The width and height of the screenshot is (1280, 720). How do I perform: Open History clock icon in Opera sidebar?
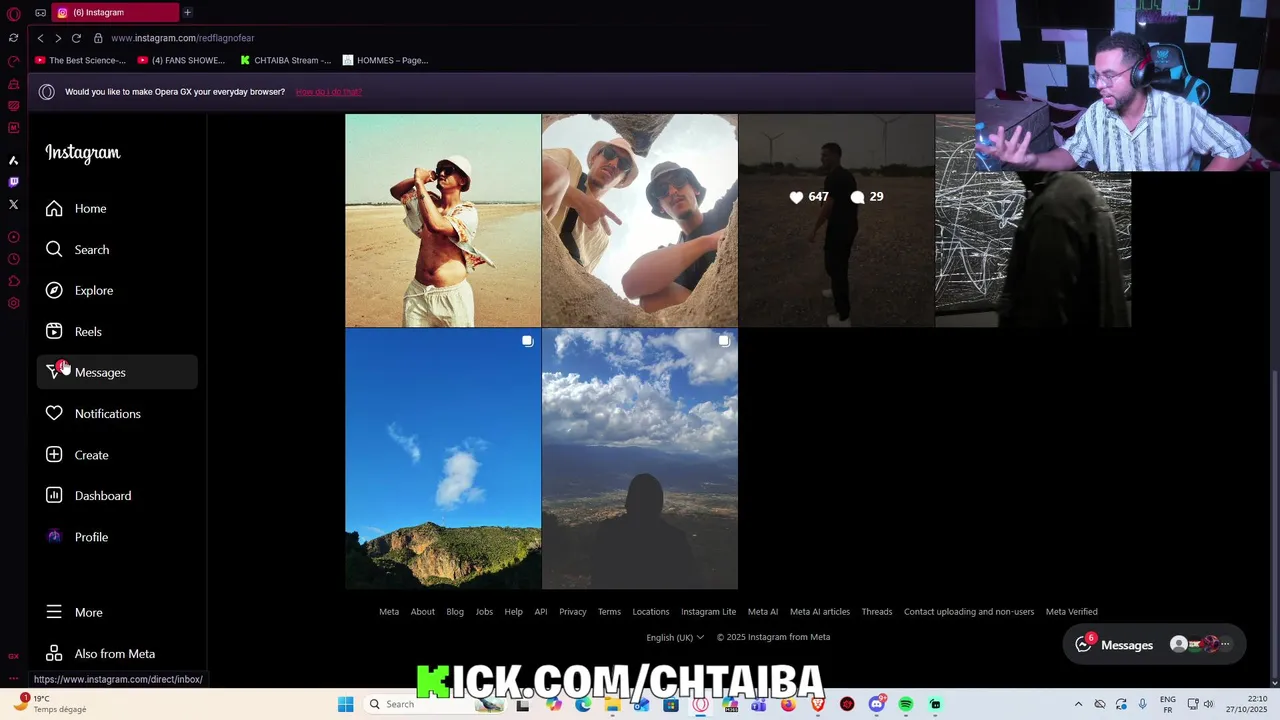[x=13, y=259]
